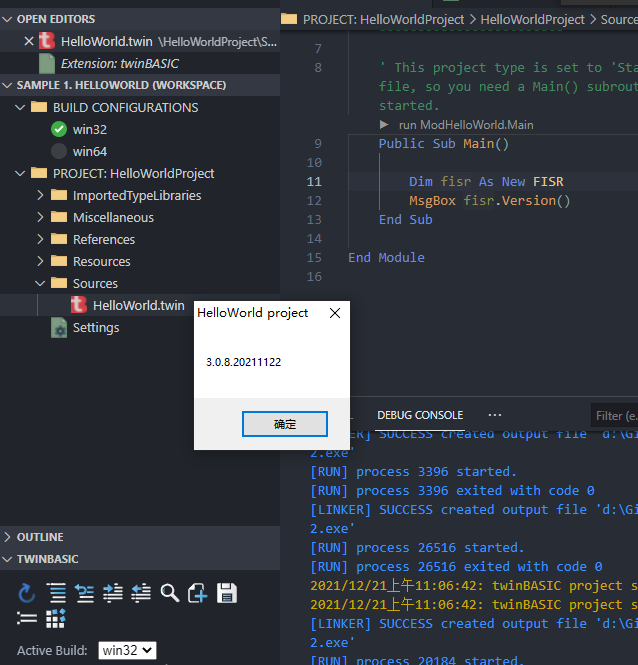Image resolution: width=638 pixels, height=665 pixels.
Task: Activate the win32 build configuration checkmark
Action: (x=59, y=129)
